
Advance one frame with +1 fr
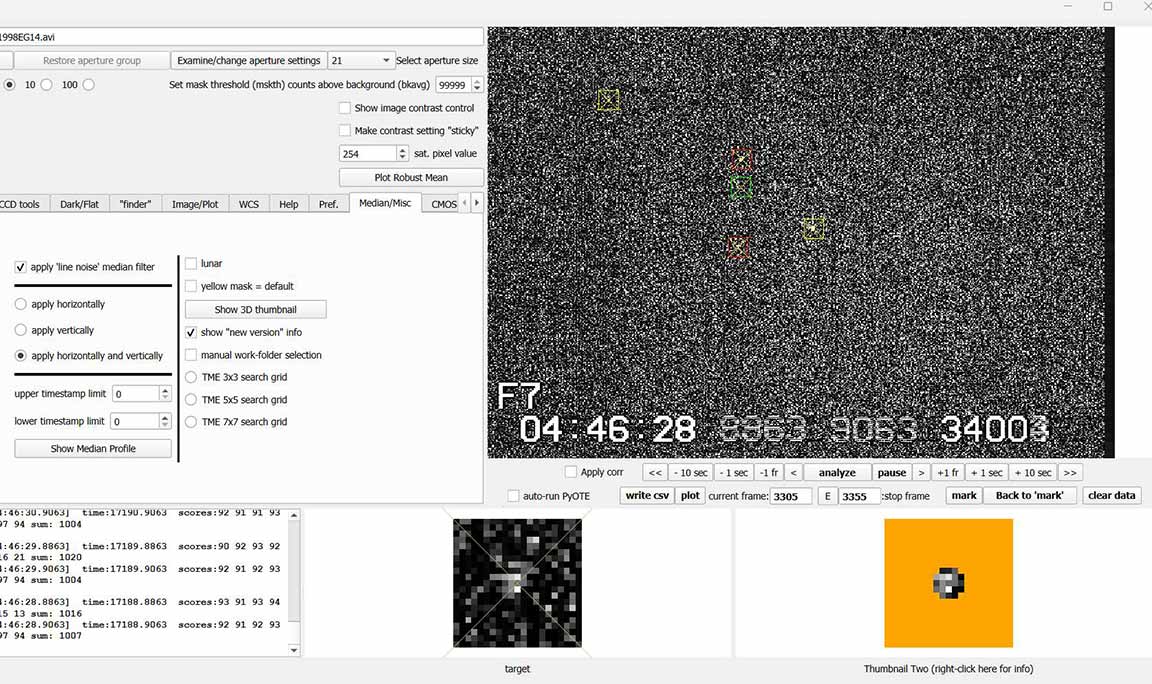[948, 472]
